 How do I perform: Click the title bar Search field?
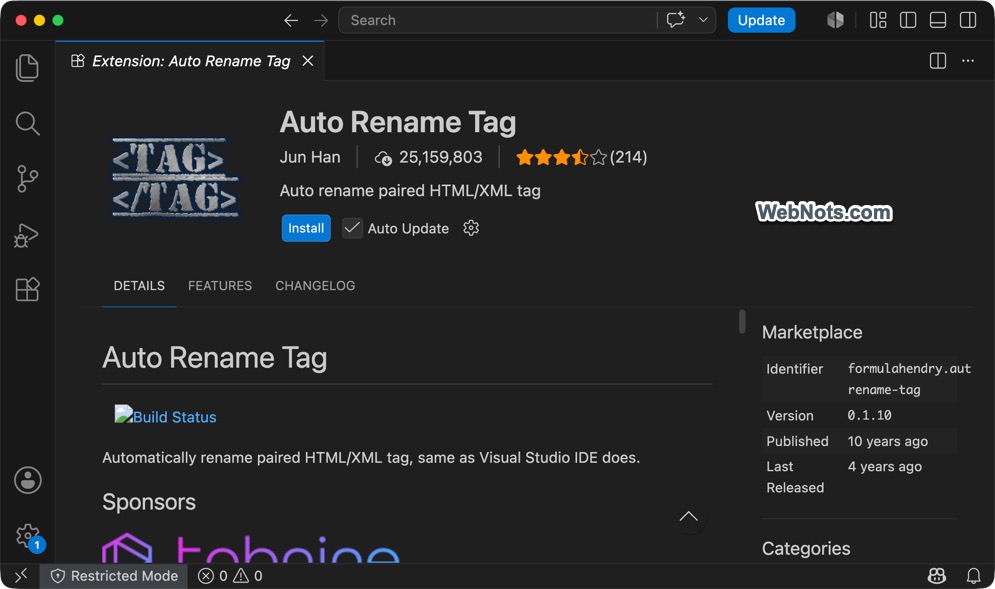[x=498, y=20]
